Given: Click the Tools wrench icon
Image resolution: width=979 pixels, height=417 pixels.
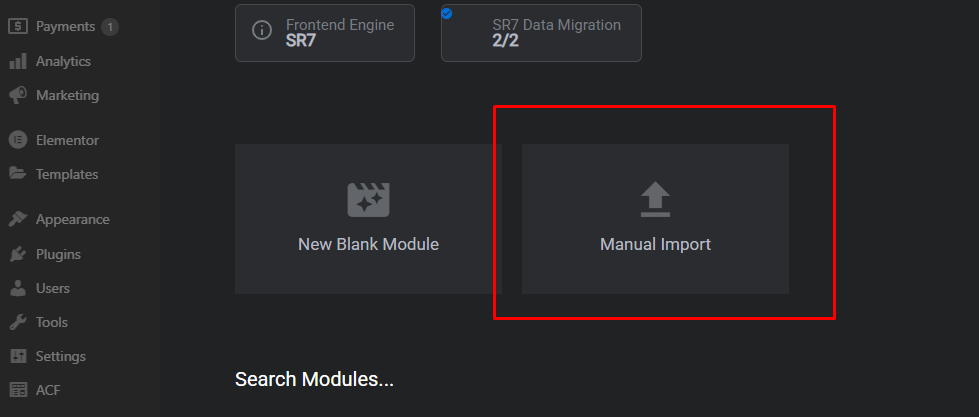Looking at the screenshot, I should pyautogui.click(x=17, y=322).
